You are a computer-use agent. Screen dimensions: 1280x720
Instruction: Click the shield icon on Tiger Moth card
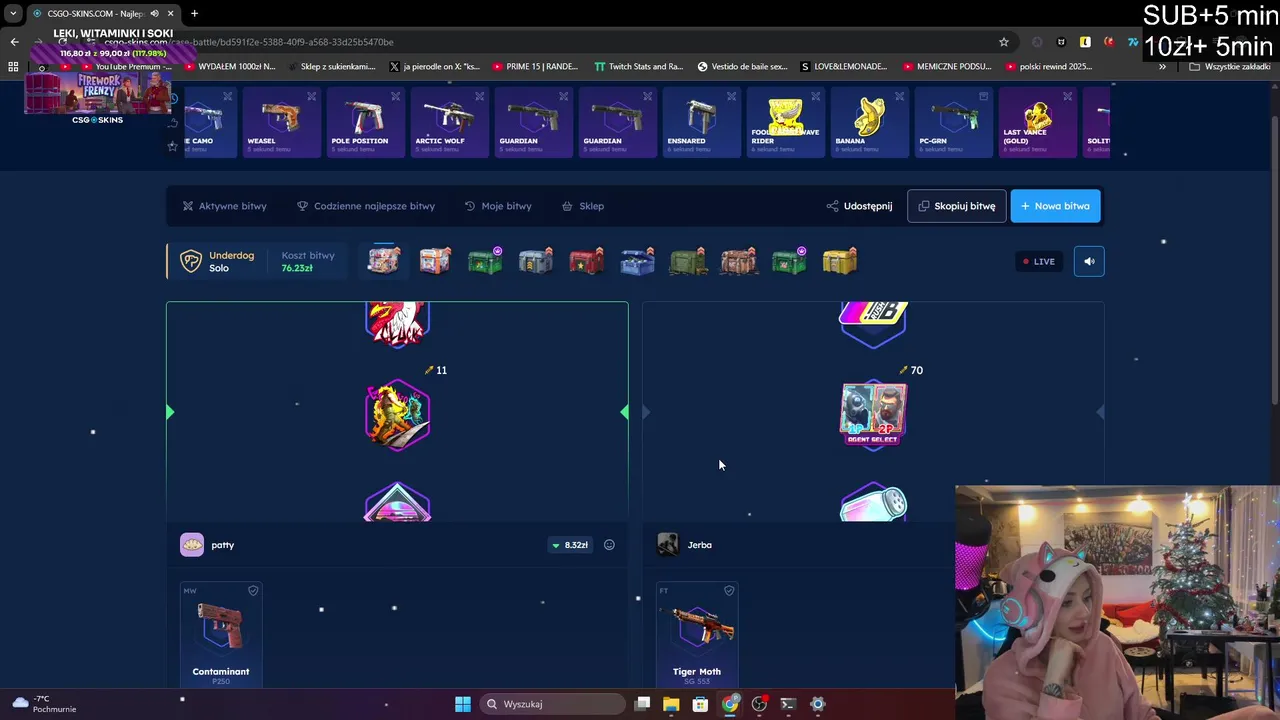pos(729,591)
